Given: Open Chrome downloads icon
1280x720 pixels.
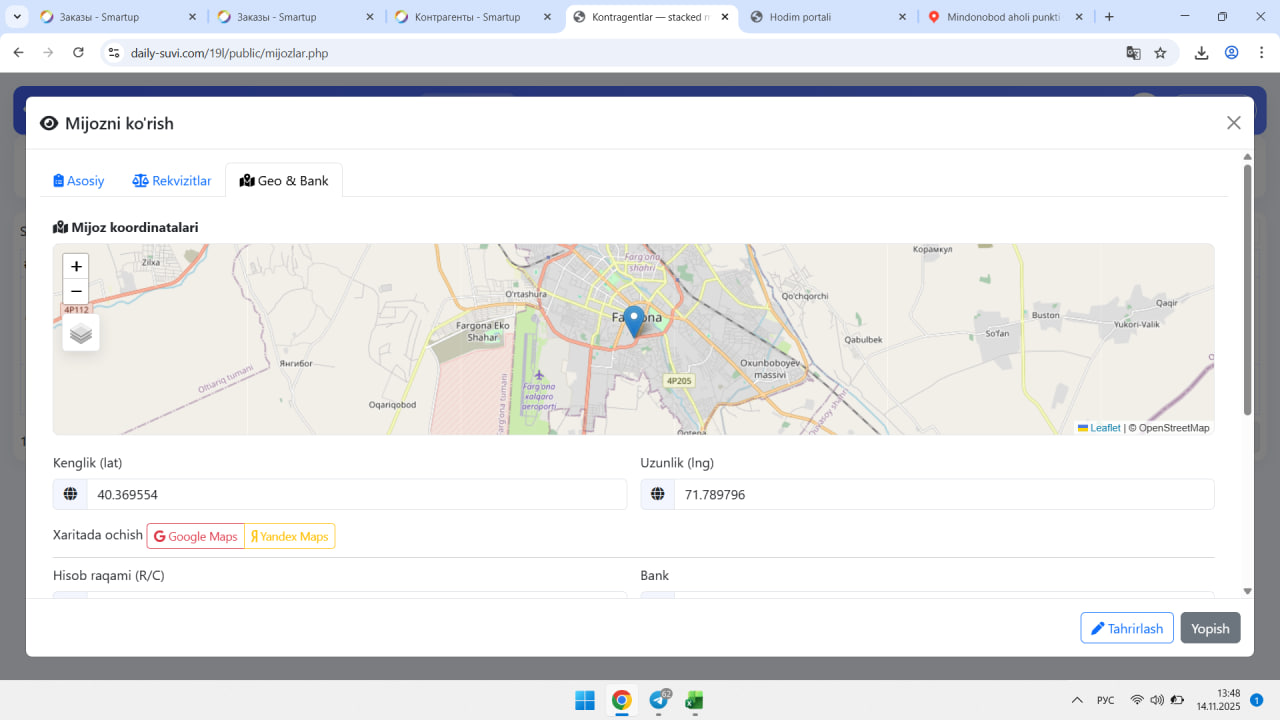Looking at the screenshot, I should 1202,53.
